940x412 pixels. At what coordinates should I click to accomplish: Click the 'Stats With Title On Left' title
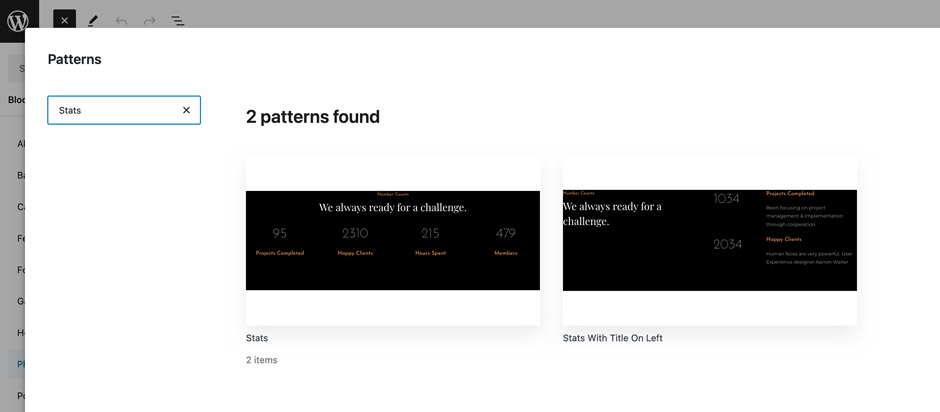612,338
